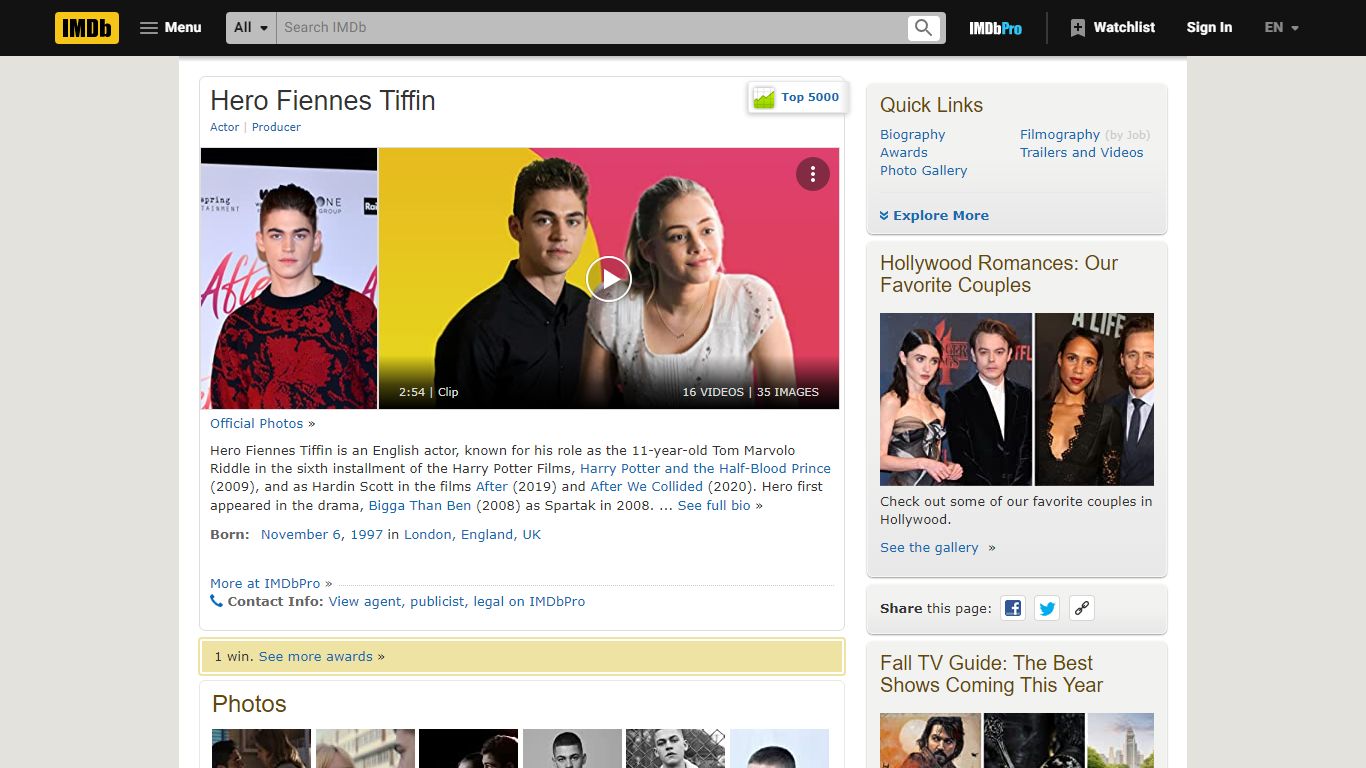Open the first Fall TV Guide thumbnail
This screenshot has height=768, width=1366.
coord(930,740)
